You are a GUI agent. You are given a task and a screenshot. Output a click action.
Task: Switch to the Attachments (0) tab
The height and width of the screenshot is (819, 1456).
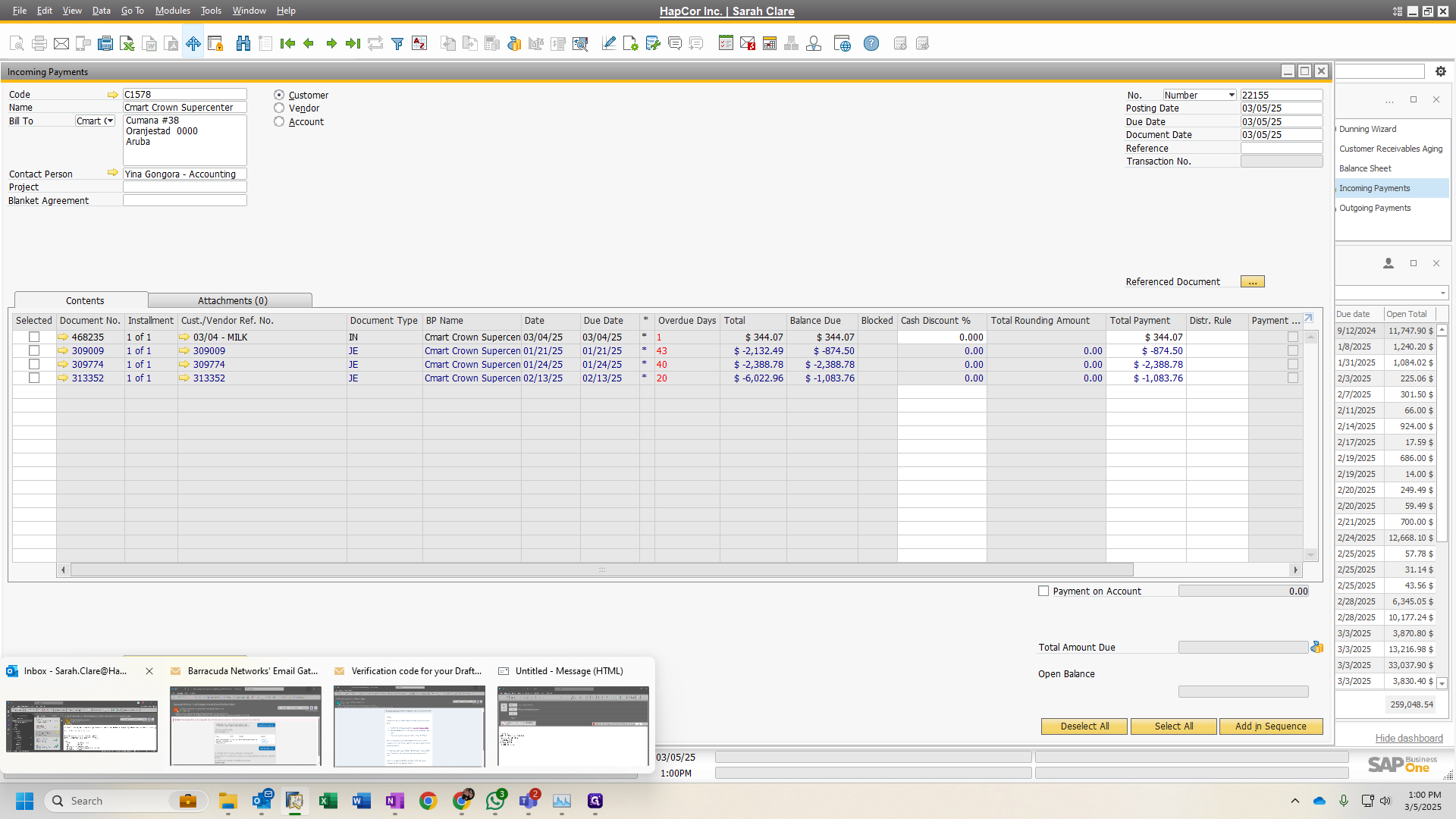232,300
